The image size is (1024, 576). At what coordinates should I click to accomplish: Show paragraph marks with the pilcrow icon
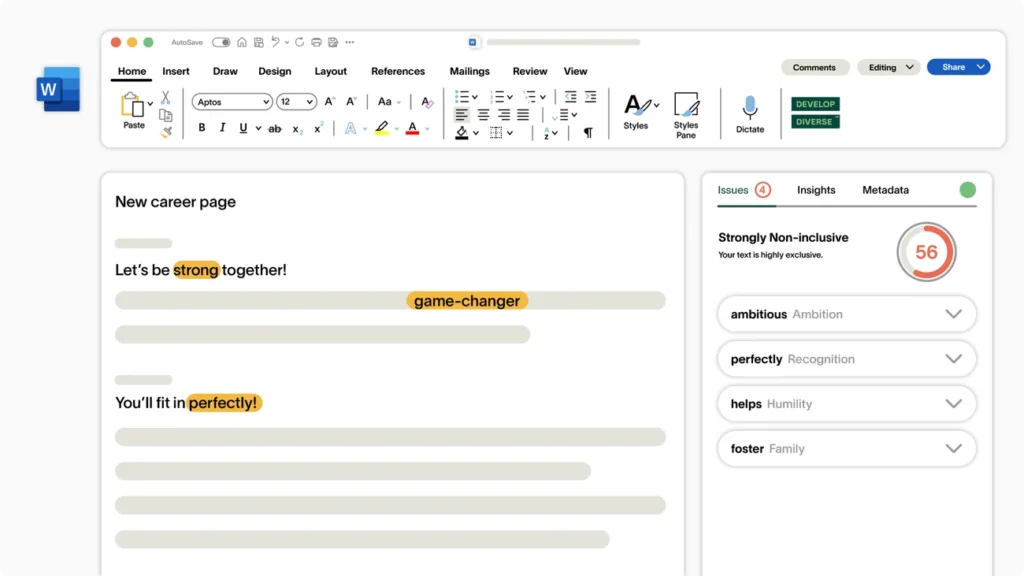tap(588, 132)
